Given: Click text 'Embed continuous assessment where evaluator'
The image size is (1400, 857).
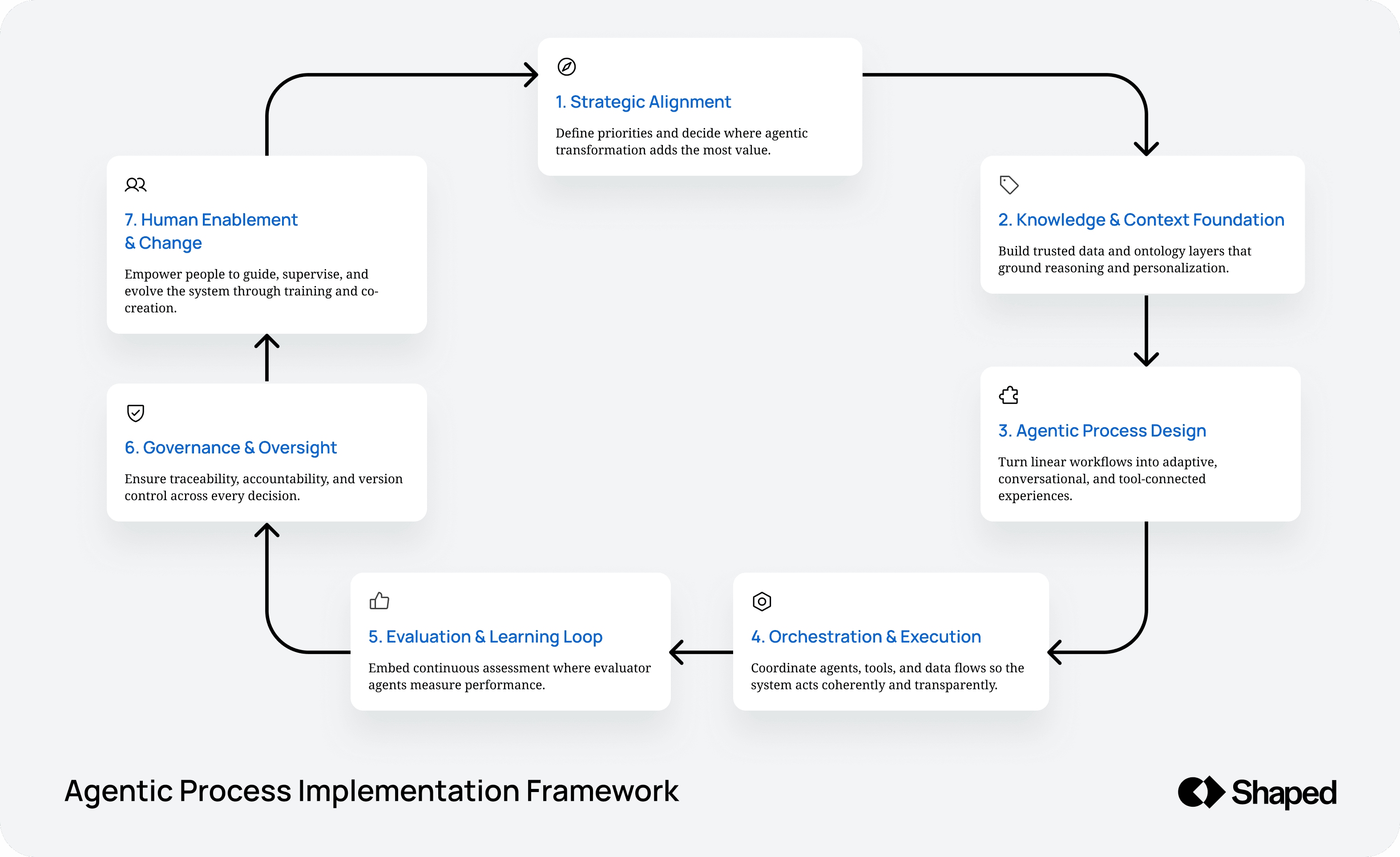Looking at the screenshot, I should coord(509,668).
